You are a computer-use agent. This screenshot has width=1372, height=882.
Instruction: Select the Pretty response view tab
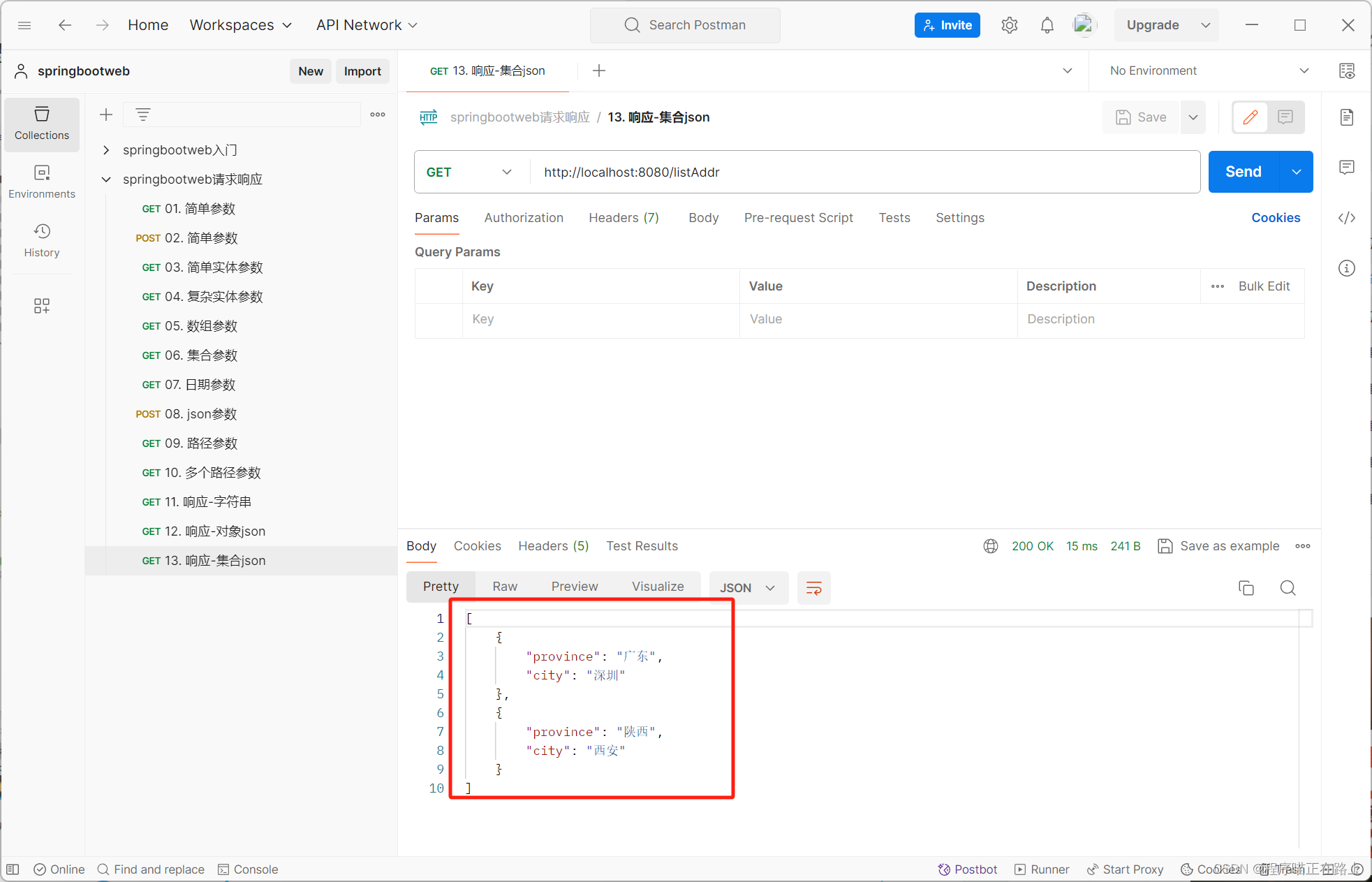pyautogui.click(x=441, y=585)
